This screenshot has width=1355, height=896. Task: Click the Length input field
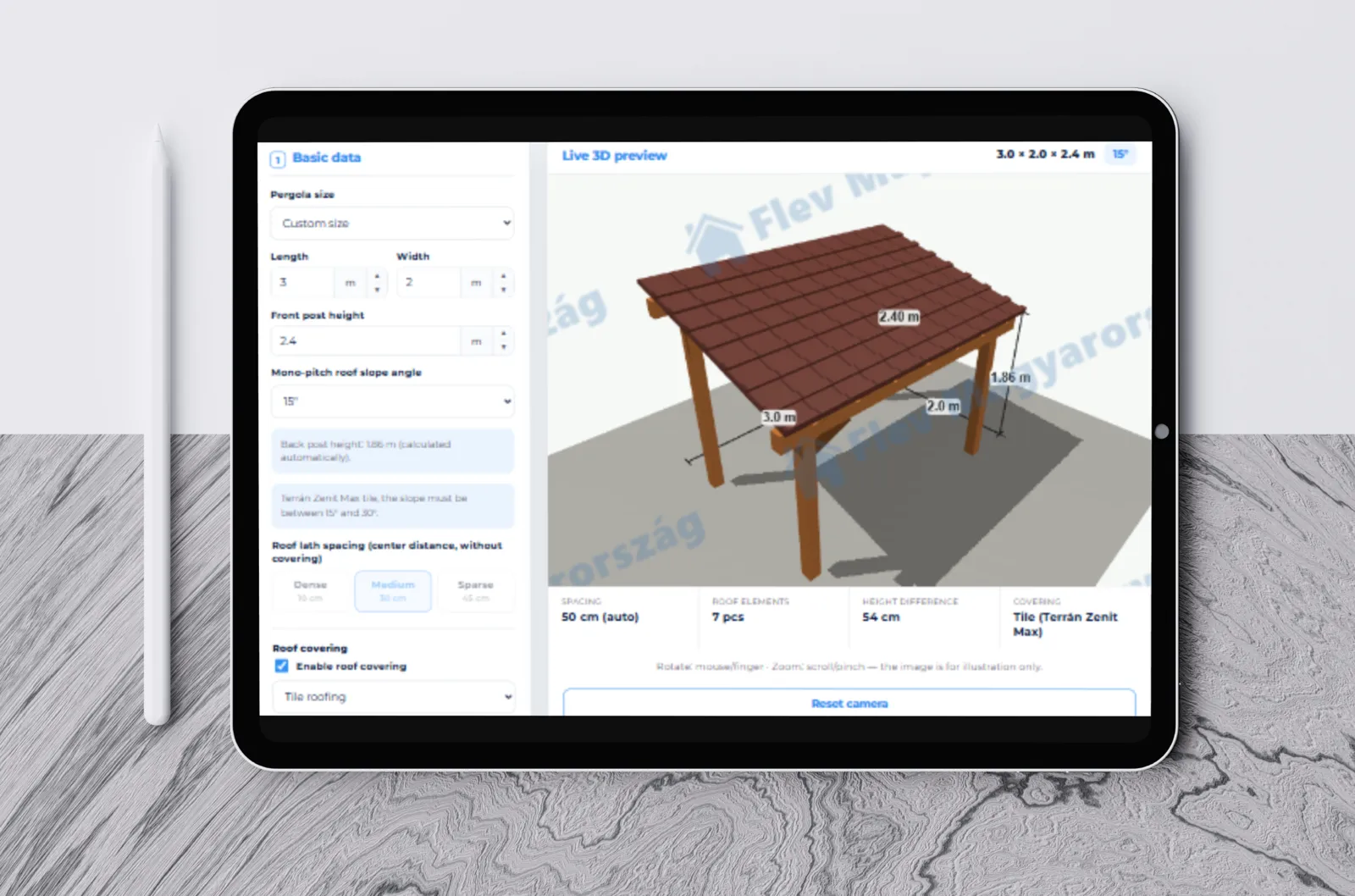tap(302, 282)
